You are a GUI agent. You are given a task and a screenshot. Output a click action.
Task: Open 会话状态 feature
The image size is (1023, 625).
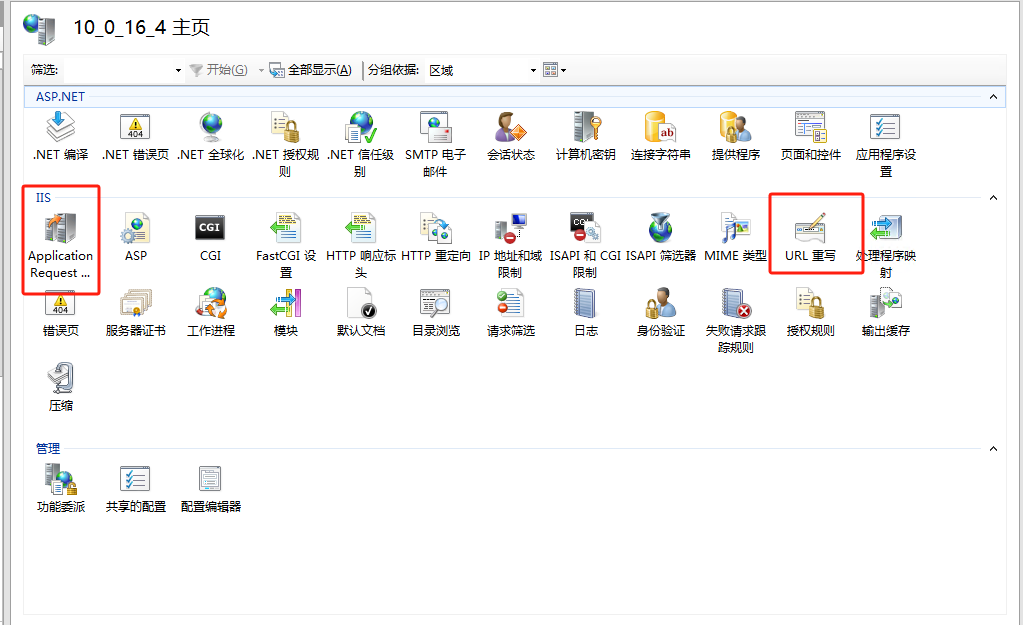click(511, 136)
